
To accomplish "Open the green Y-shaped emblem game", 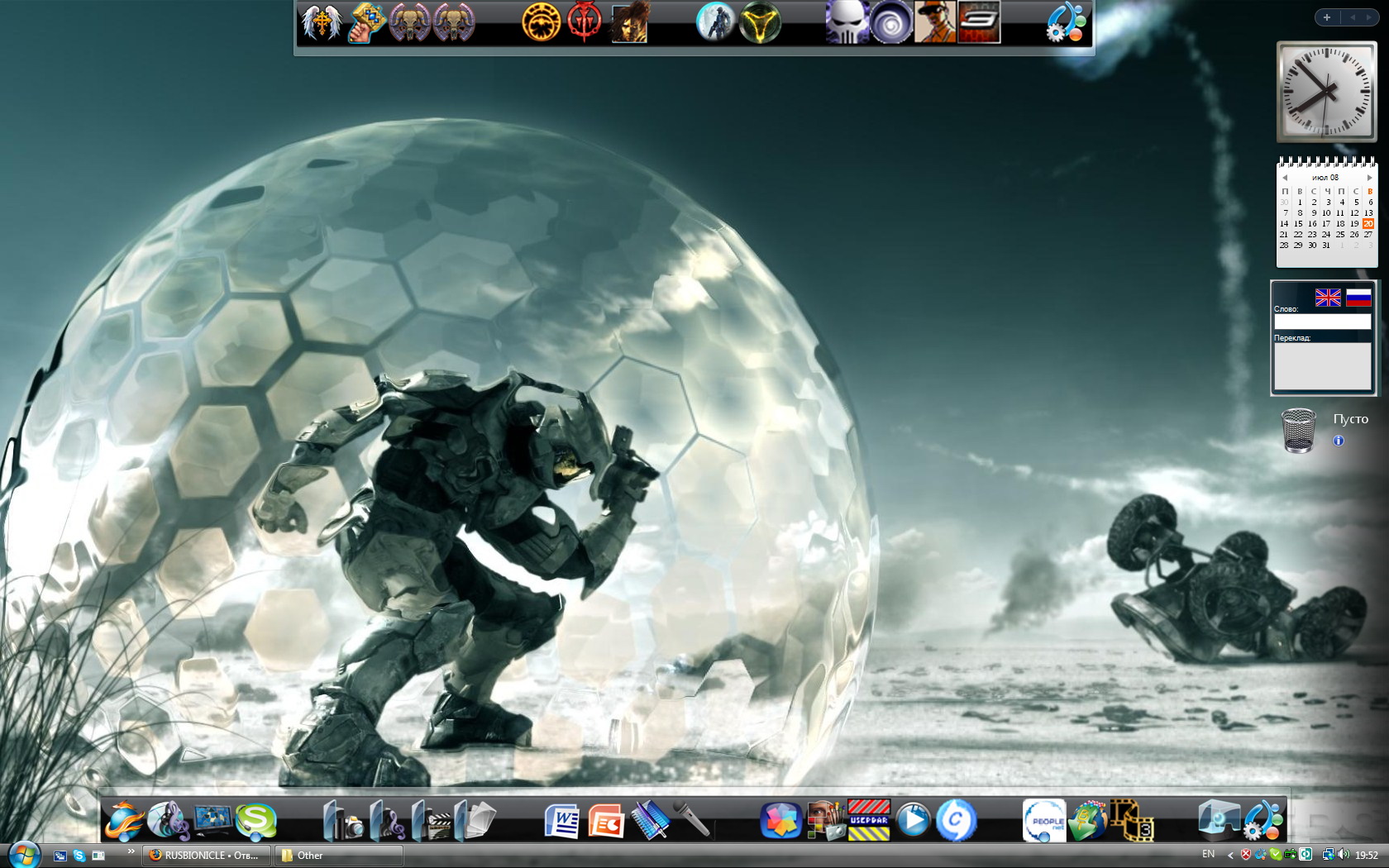I will click(760, 22).
